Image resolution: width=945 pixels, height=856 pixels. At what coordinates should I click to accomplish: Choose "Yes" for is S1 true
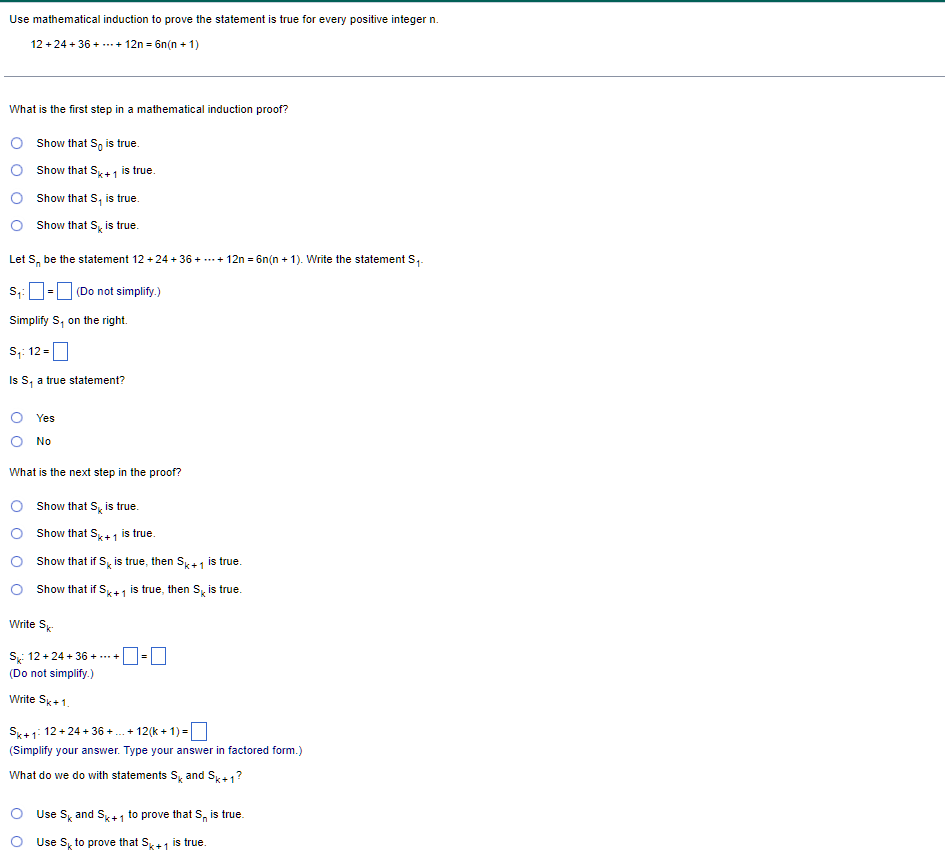pos(17,418)
